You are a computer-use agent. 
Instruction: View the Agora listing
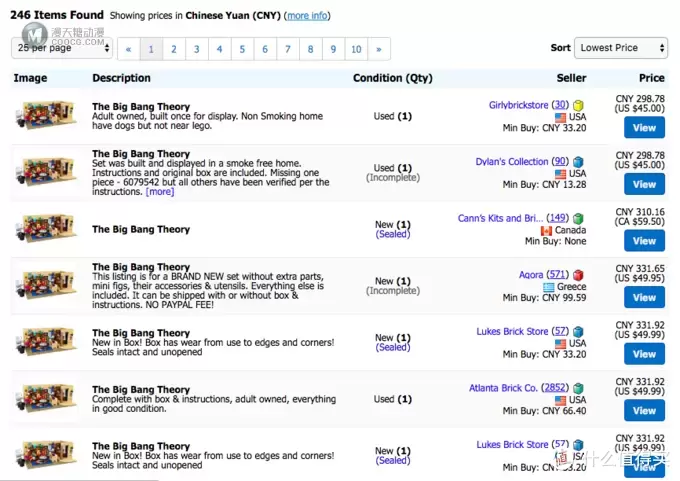tap(644, 297)
